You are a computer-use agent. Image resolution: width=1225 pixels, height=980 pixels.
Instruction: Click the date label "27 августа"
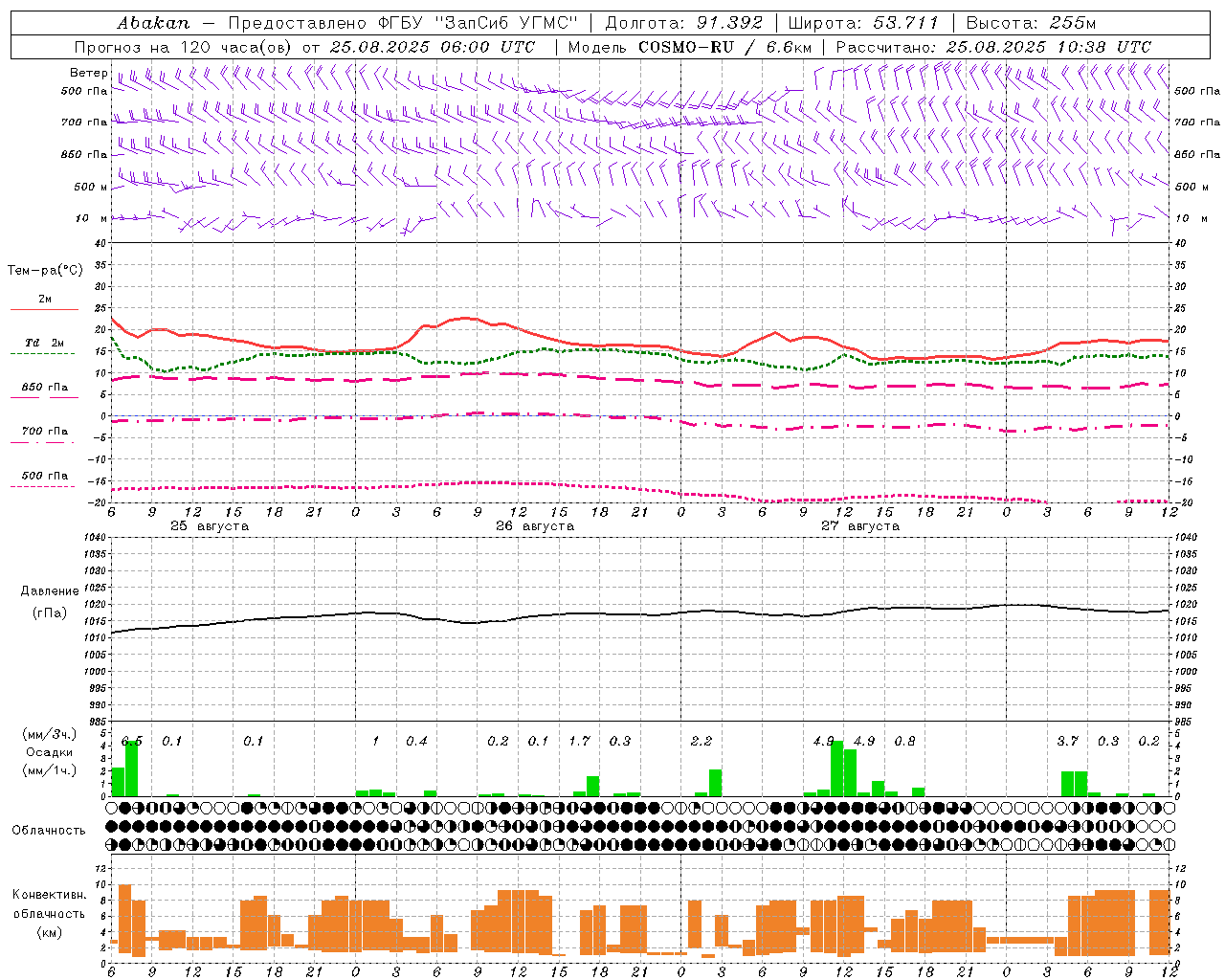860,526
